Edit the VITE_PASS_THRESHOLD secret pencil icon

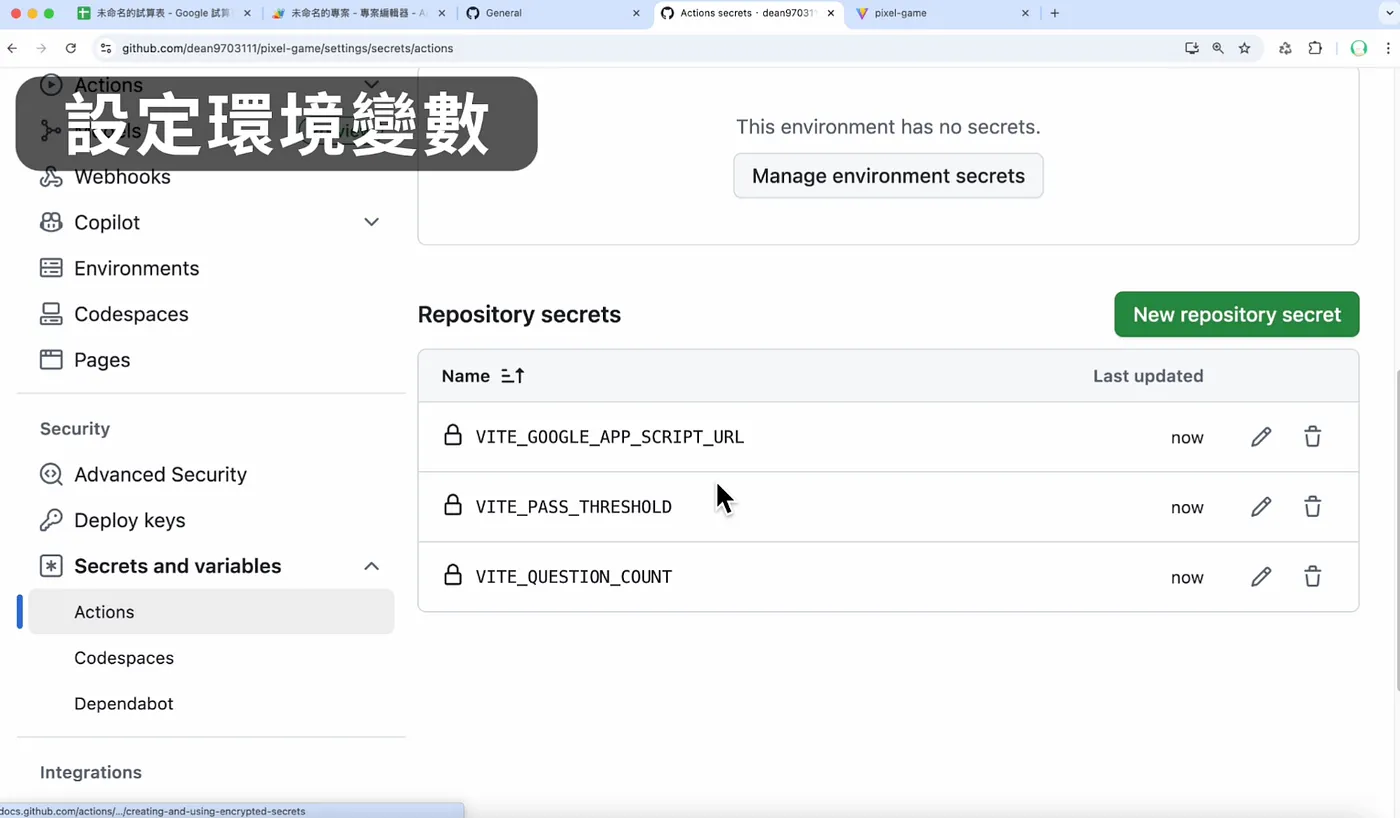(x=1261, y=507)
